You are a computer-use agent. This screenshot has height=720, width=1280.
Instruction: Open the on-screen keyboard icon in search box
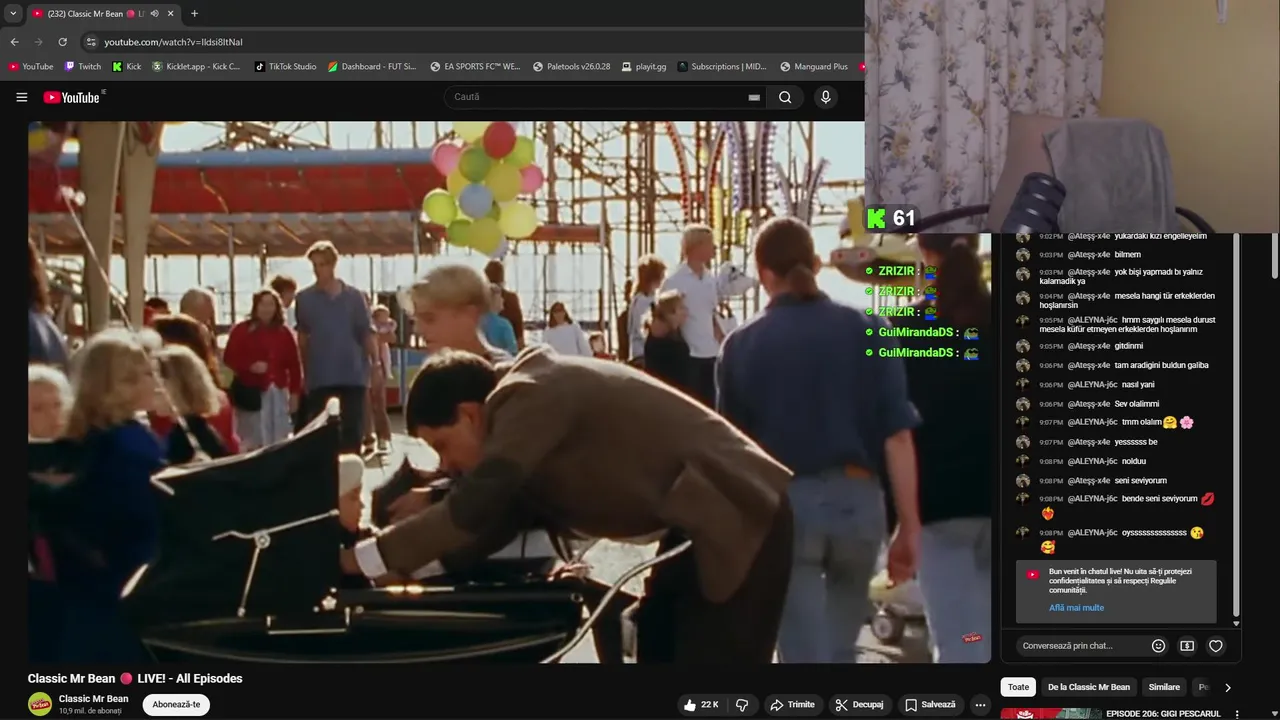point(754,97)
